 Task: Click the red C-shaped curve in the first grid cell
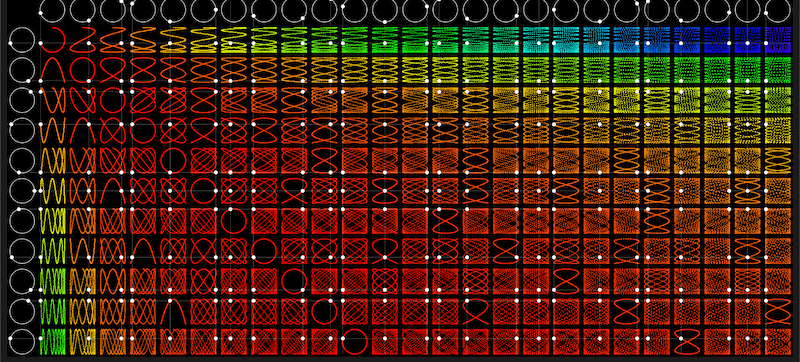[53, 40]
